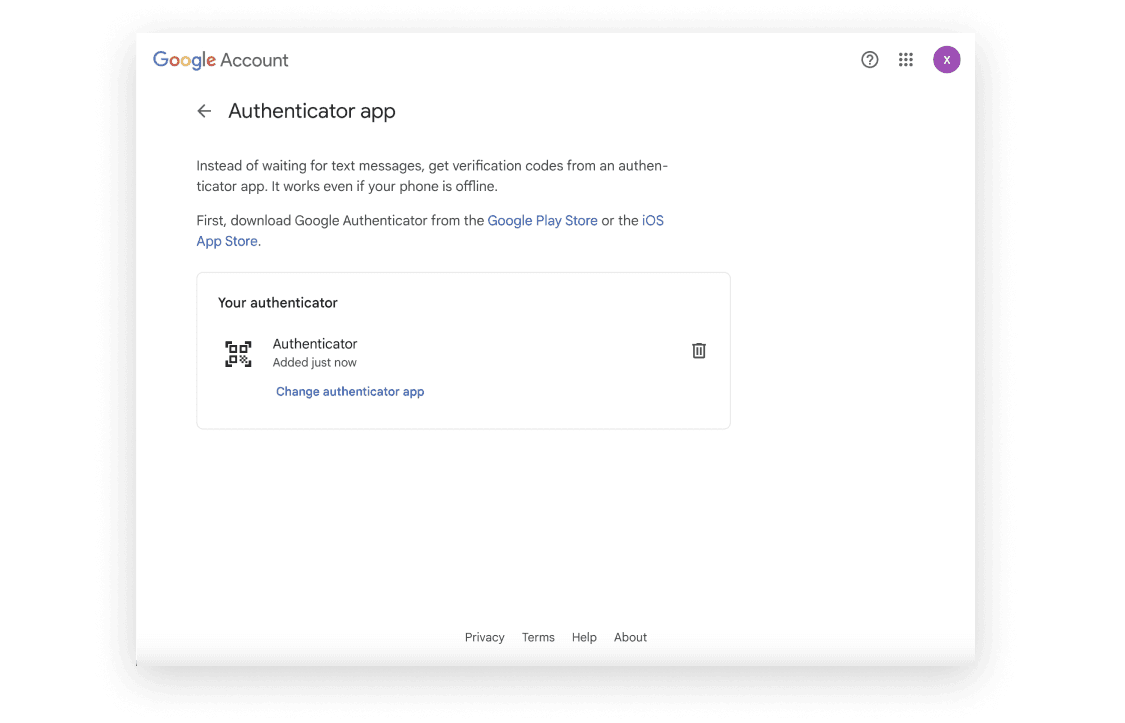This screenshot has height=723, width=1125.
Task: Click the "Added just now" status text
Action: click(x=314, y=363)
